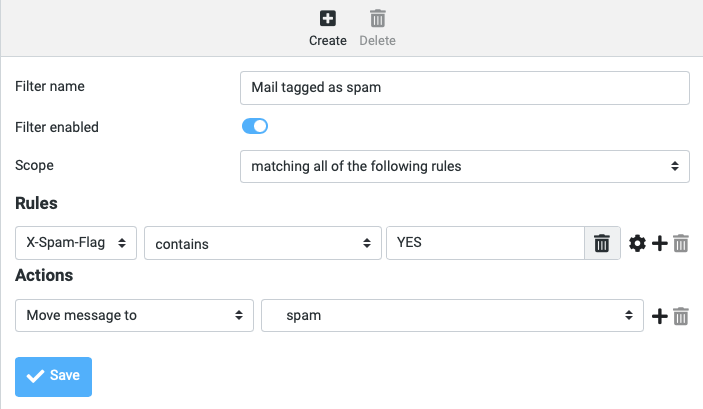This screenshot has width=703, height=409.
Task: Click the Delete trash icon in toolbar
Action: 378,18
